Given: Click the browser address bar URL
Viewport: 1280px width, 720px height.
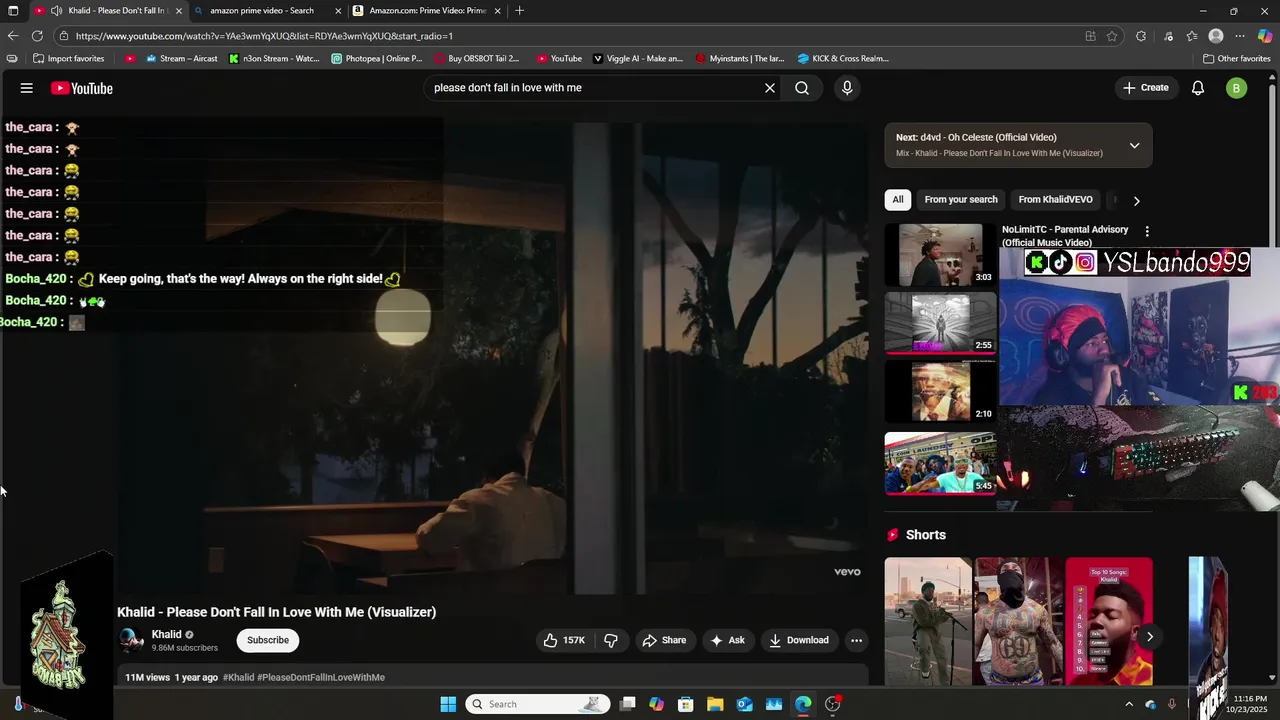Looking at the screenshot, I should tap(264, 36).
